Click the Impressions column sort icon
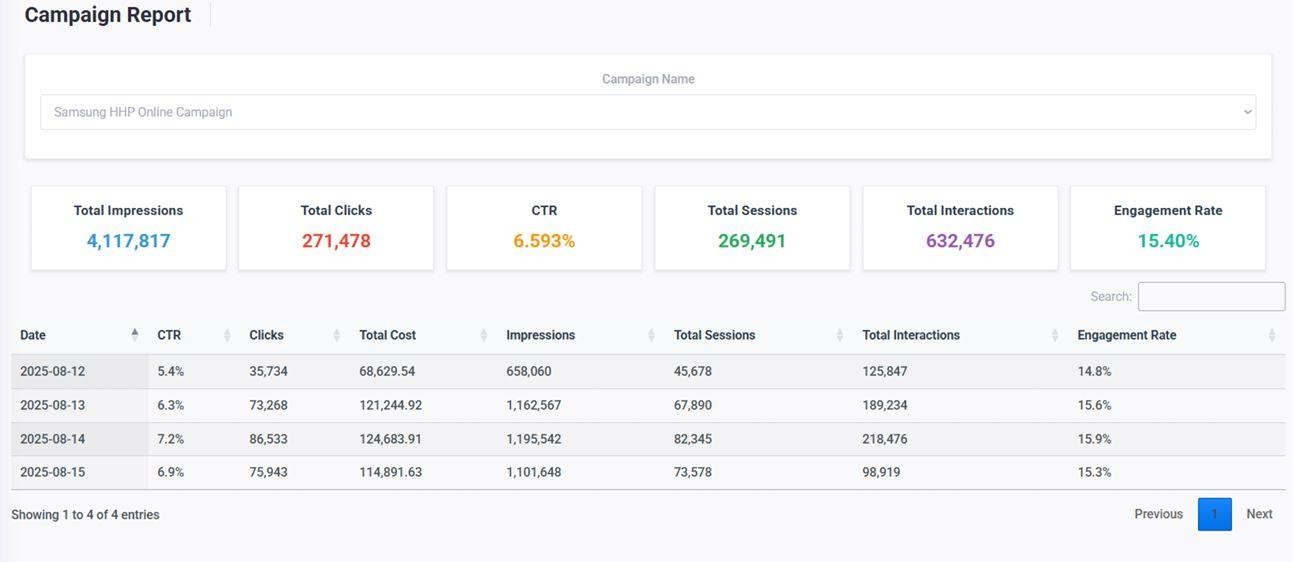Viewport: 1293px width, 562px height. 651,335
